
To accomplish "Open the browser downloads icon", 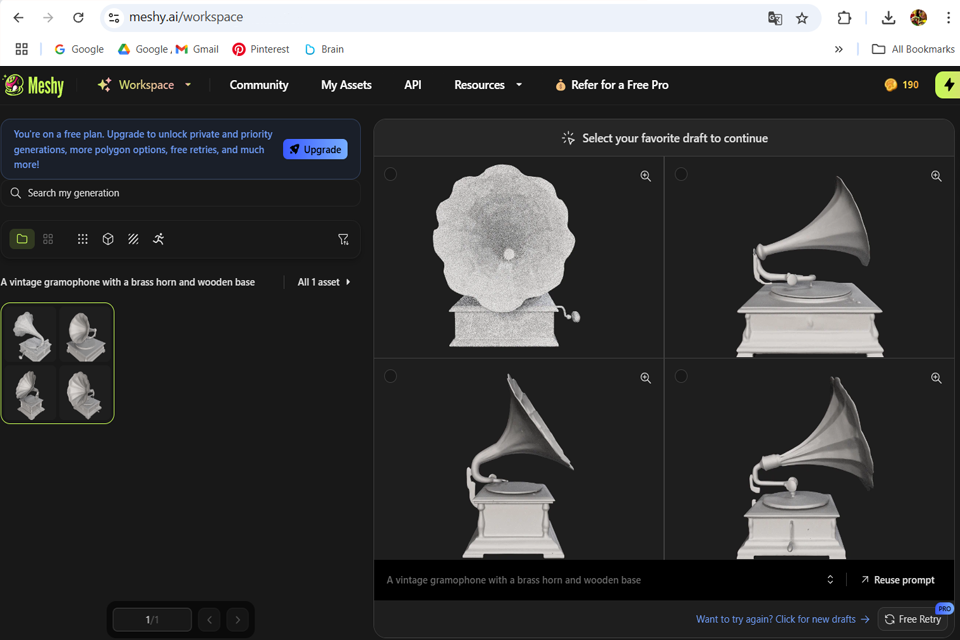I will click(x=888, y=18).
